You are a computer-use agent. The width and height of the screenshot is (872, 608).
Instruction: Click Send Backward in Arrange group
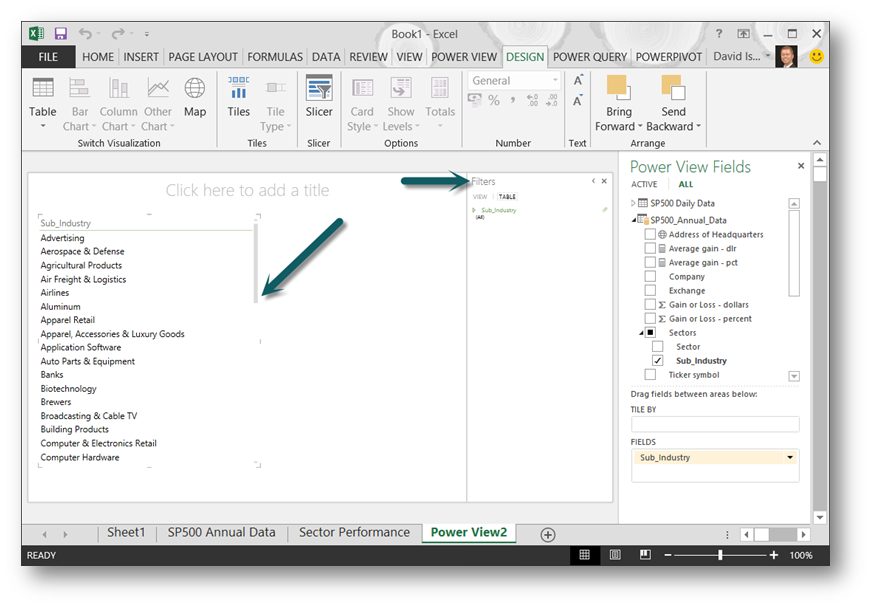pyautogui.click(x=673, y=103)
